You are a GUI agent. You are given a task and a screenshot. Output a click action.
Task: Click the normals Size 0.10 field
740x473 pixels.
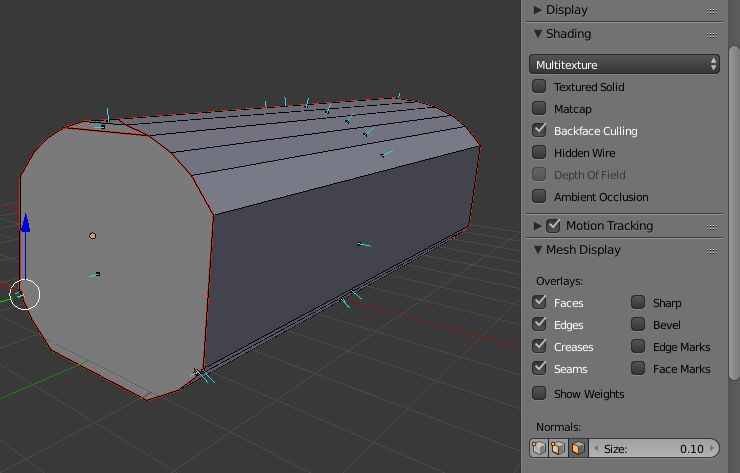(x=654, y=448)
